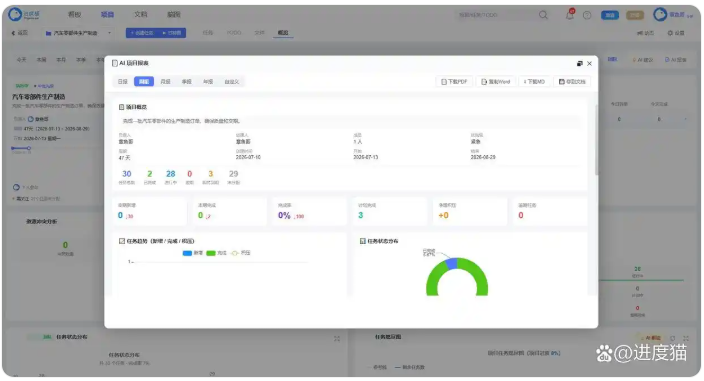Toggle the 积压 line legend series
Viewport: 704px width, 381px height.
(x=240, y=253)
